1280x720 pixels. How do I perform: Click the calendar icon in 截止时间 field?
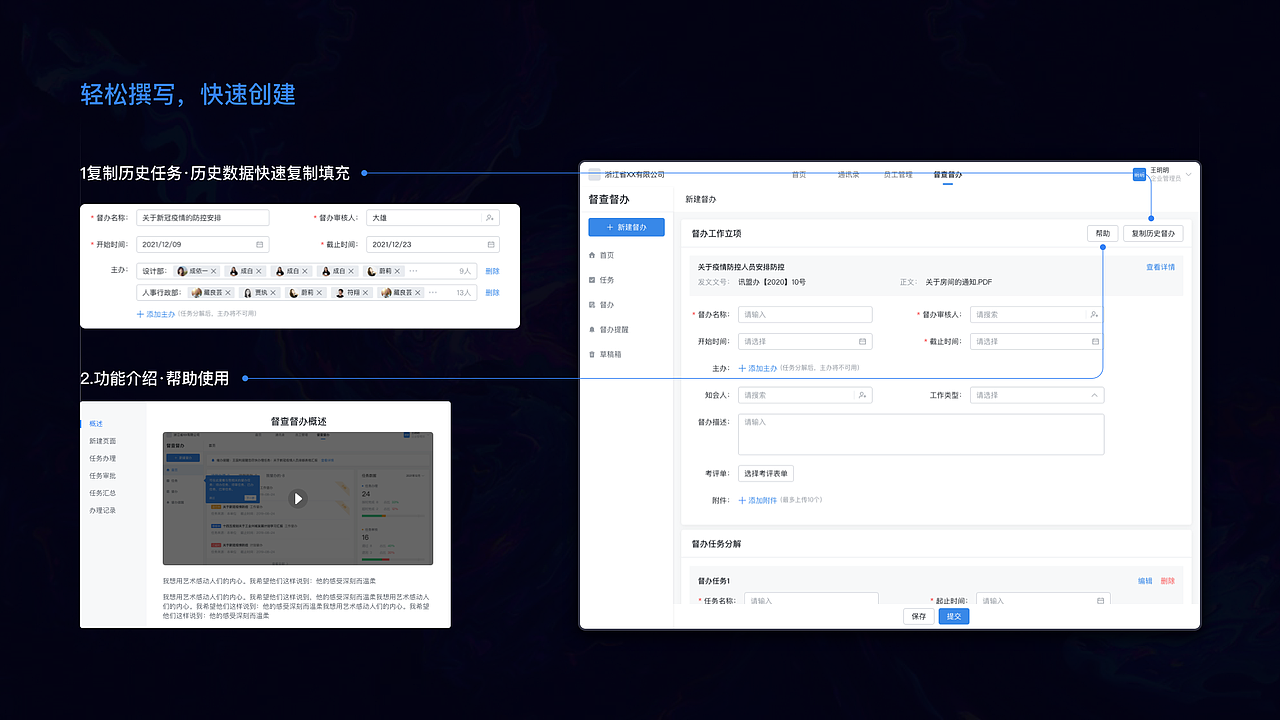point(1096,341)
